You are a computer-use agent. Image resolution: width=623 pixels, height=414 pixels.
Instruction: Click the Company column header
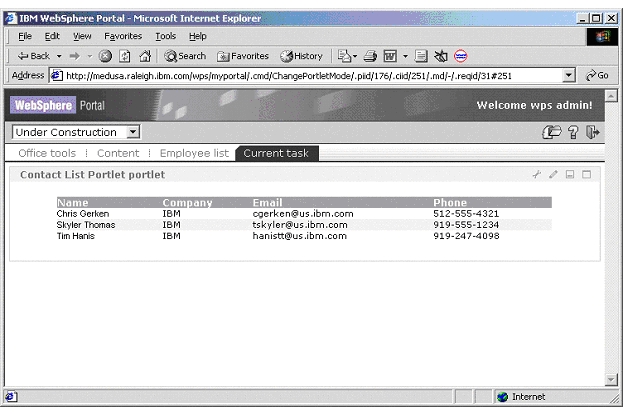188,203
